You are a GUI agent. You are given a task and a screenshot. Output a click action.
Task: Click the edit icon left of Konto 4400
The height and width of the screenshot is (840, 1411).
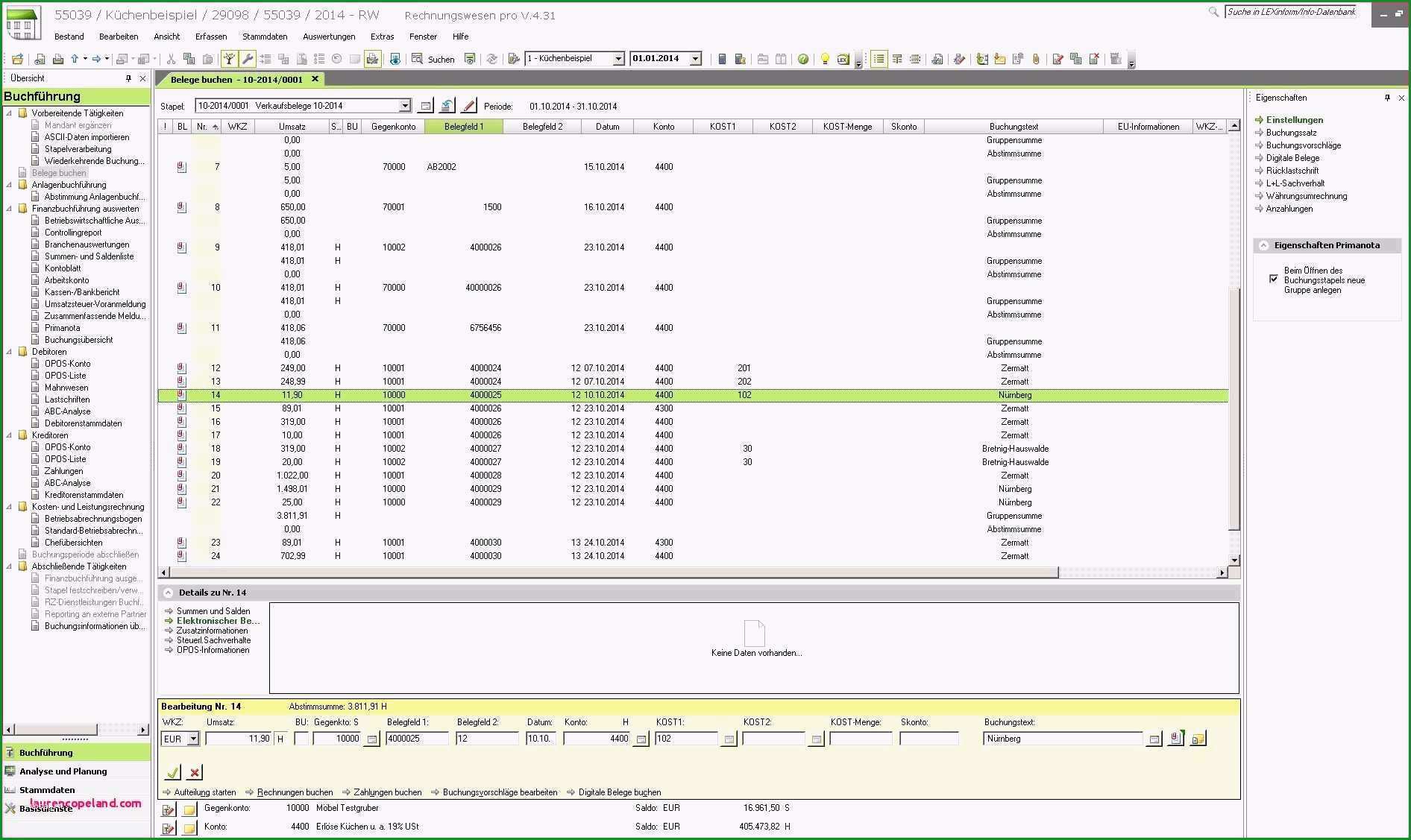click(169, 828)
